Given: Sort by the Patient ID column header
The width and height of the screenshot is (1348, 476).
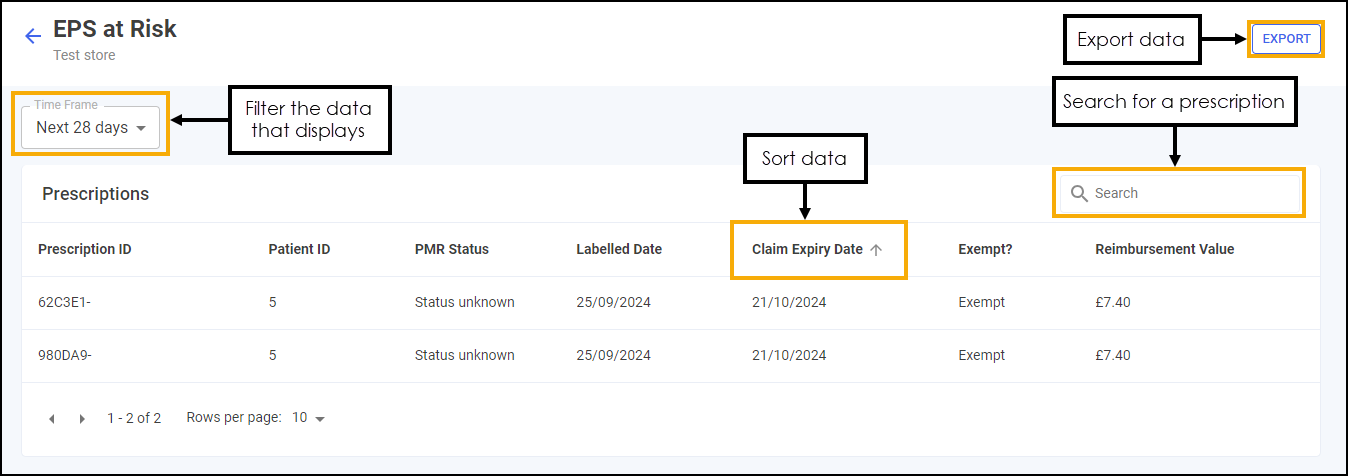Looking at the screenshot, I should [x=299, y=249].
